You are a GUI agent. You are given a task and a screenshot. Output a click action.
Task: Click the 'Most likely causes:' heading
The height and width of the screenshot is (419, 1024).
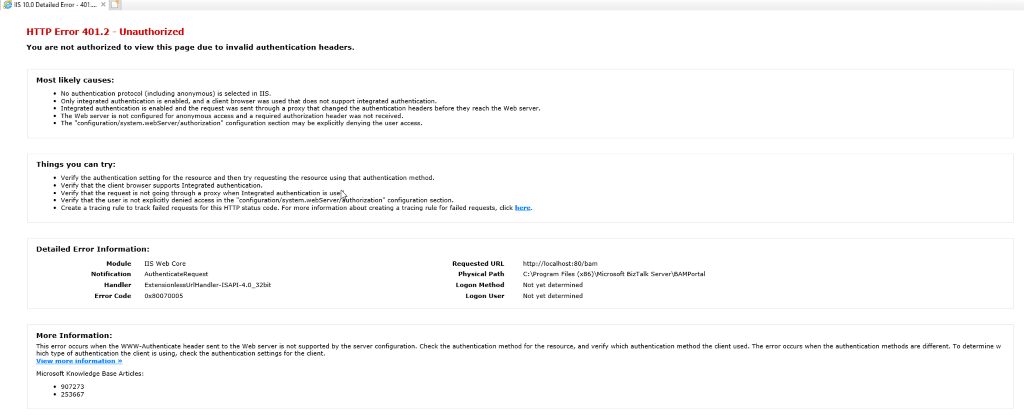coord(75,79)
